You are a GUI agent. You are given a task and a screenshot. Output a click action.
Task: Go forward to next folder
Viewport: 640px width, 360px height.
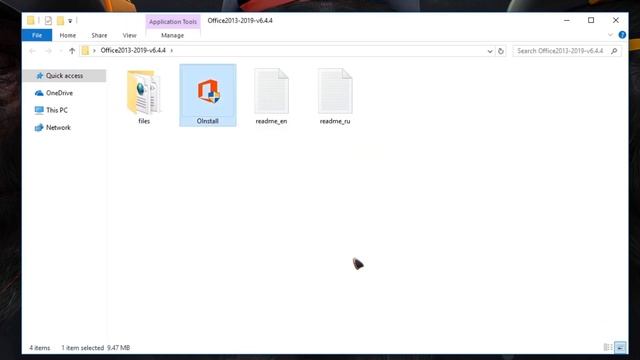48,51
